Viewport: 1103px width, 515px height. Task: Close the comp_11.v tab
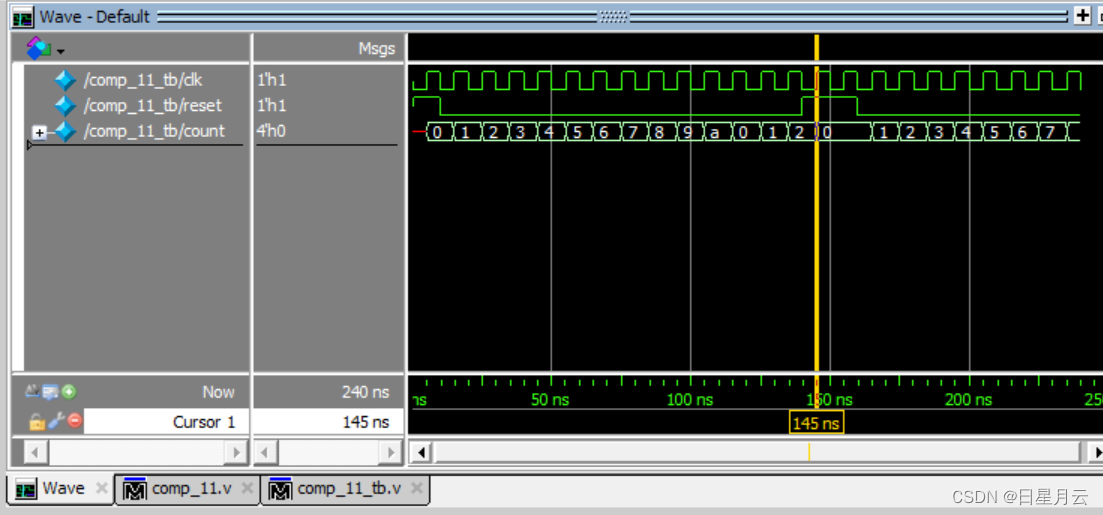click(246, 488)
